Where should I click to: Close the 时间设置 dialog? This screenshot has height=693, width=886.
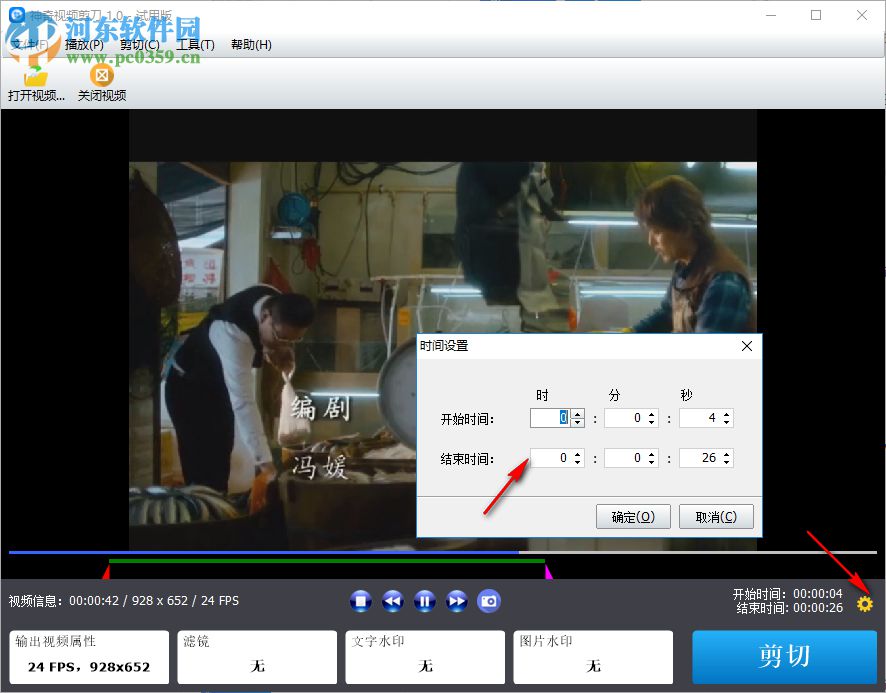(x=746, y=346)
